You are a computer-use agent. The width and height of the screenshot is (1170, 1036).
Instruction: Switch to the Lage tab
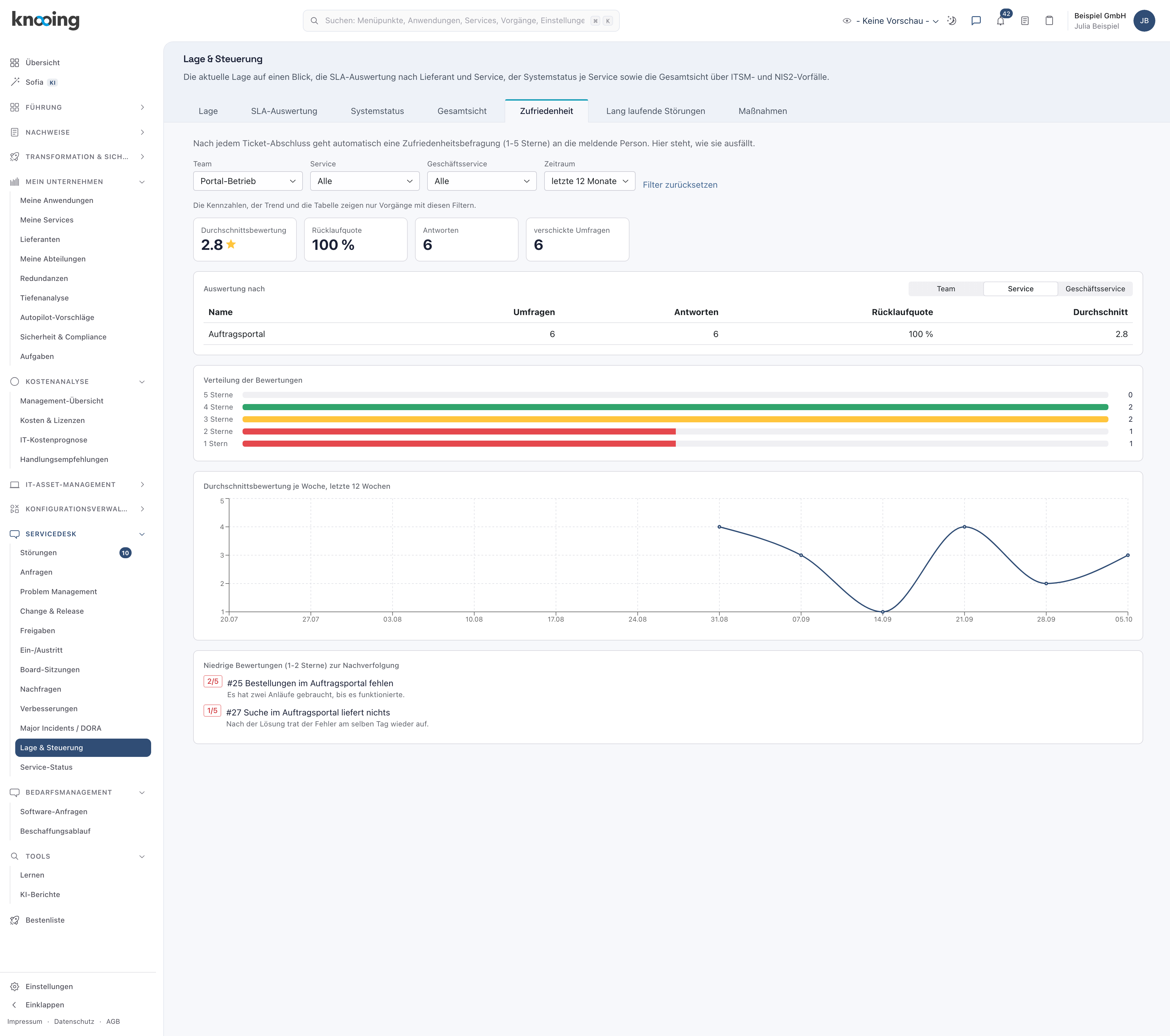(x=208, y=111)
